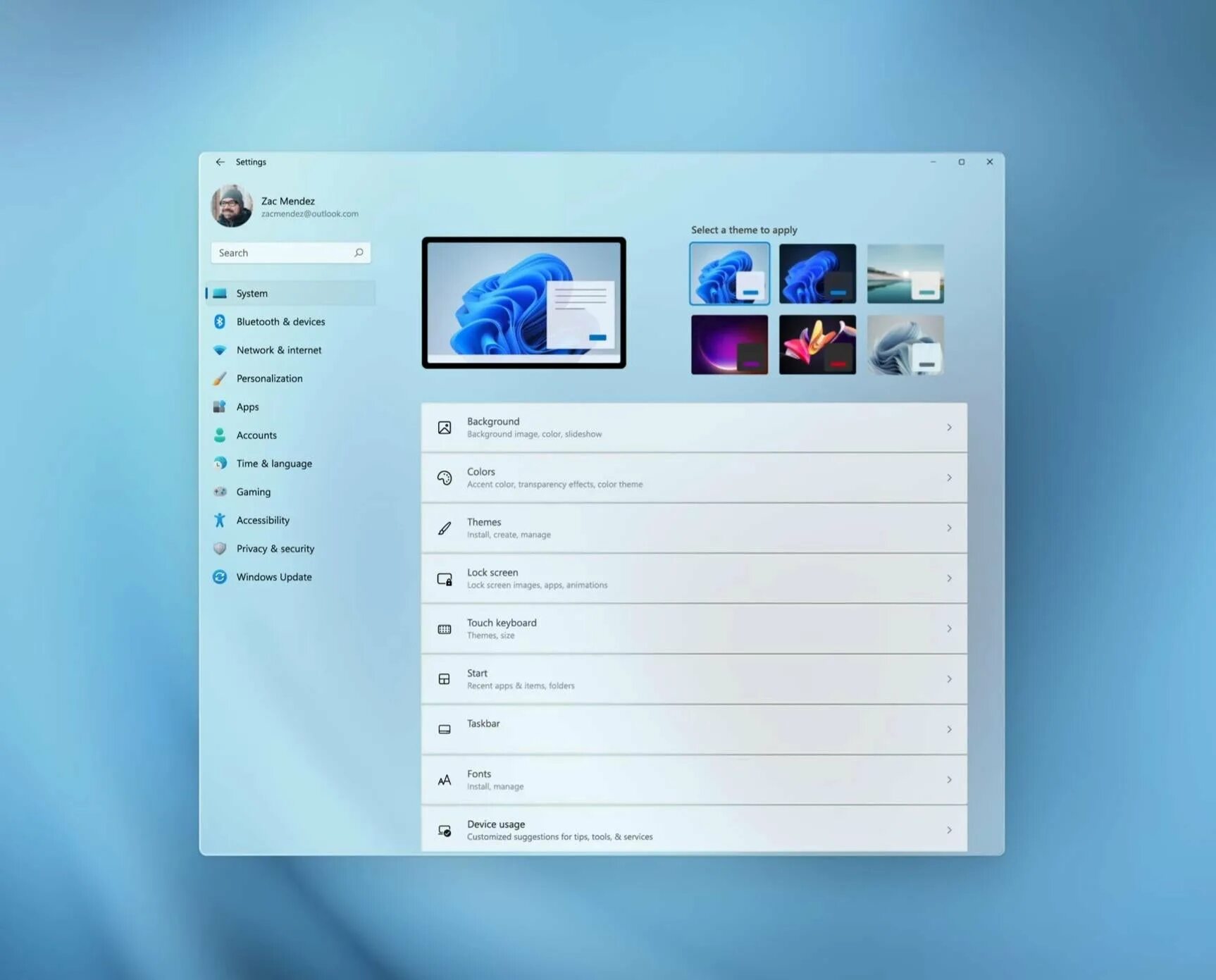The height and width of the screenshot is (980, 1216).
Task: Click the Themes pen icon
Action: (x=445, y=528)
